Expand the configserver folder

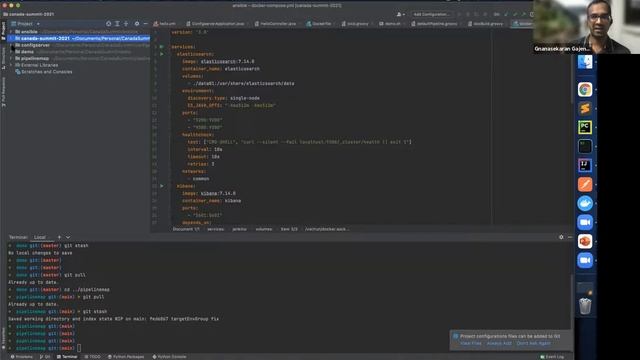tap(11, 45)
